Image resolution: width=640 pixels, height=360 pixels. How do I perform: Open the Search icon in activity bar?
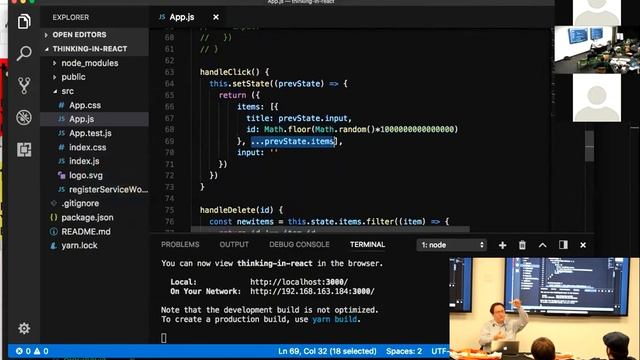coord(24,53)
